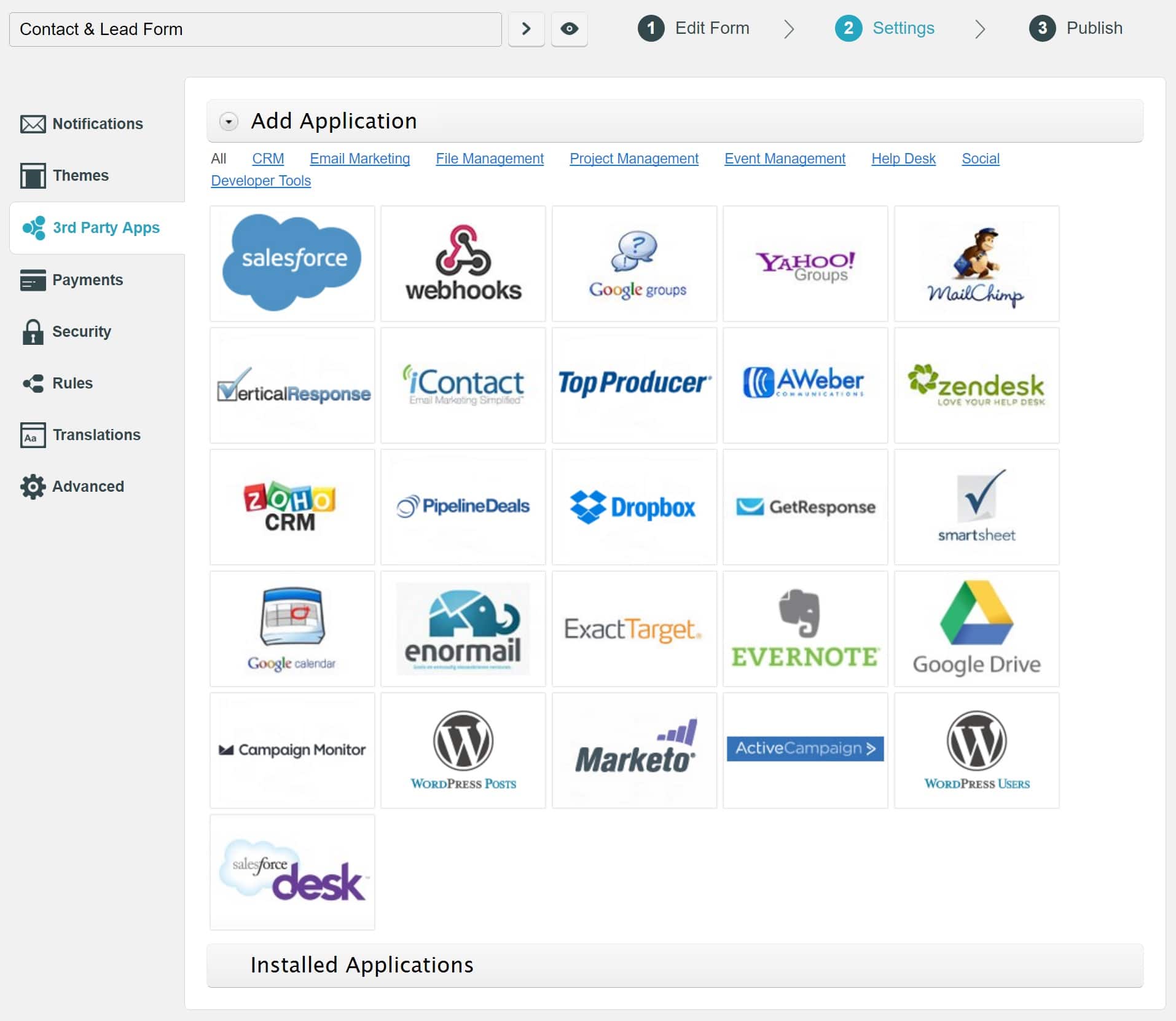This screenshot has height=1021, width=1176.
Task: Click the Contact & Lead Form name field
Action: [256, 29]
